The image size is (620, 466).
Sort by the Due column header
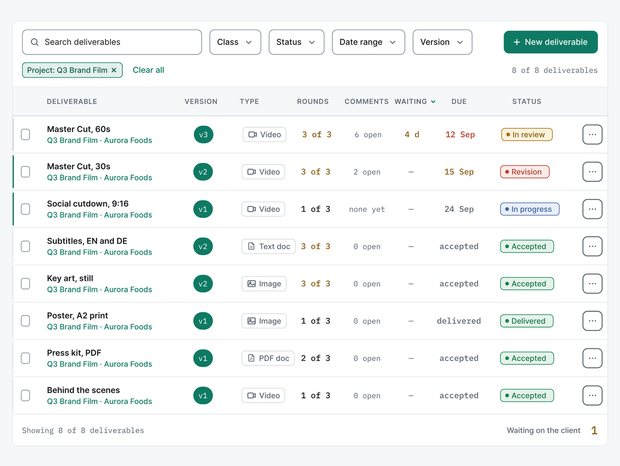[459, 102]
